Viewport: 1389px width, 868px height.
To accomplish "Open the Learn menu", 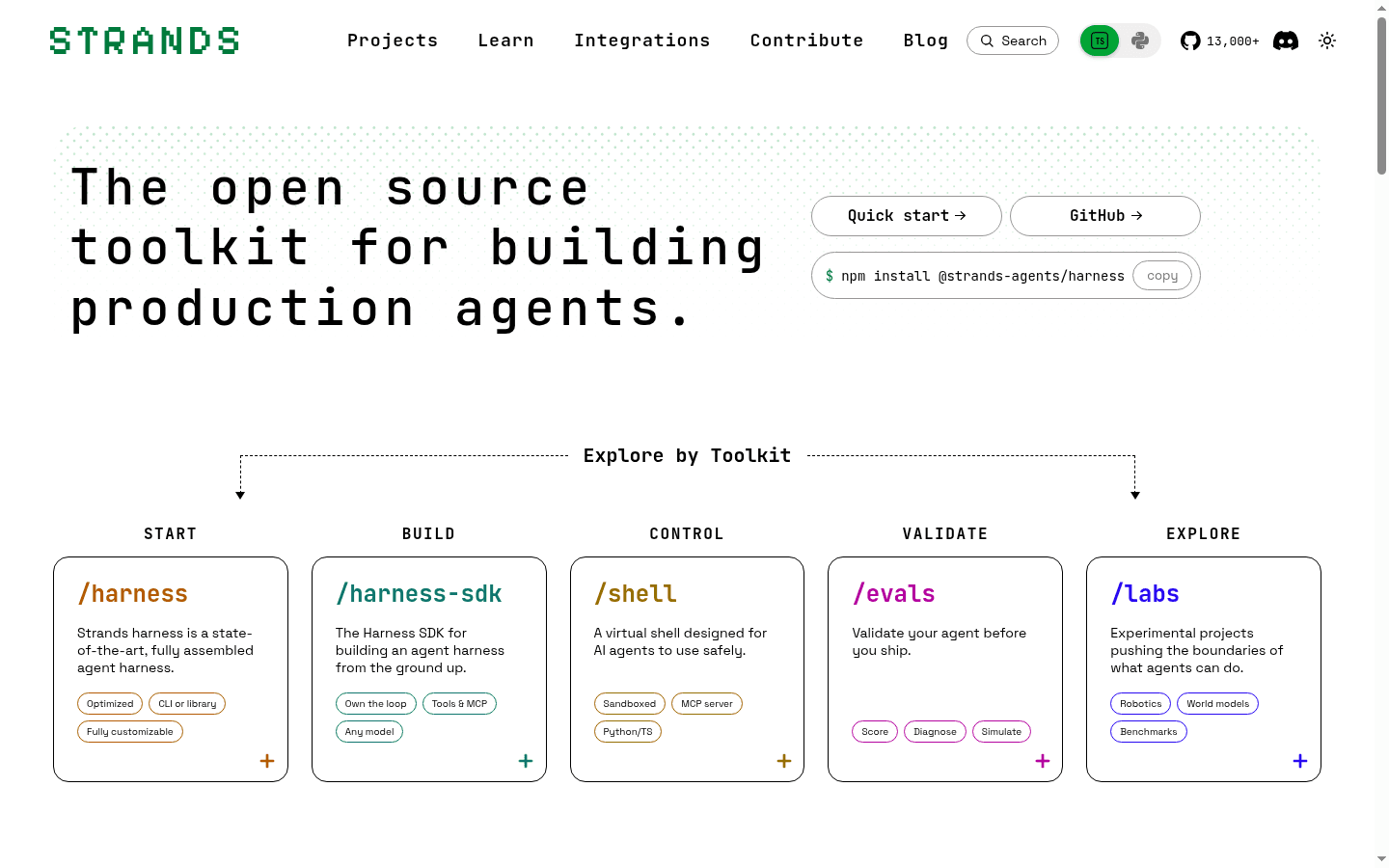I will 505,41.
